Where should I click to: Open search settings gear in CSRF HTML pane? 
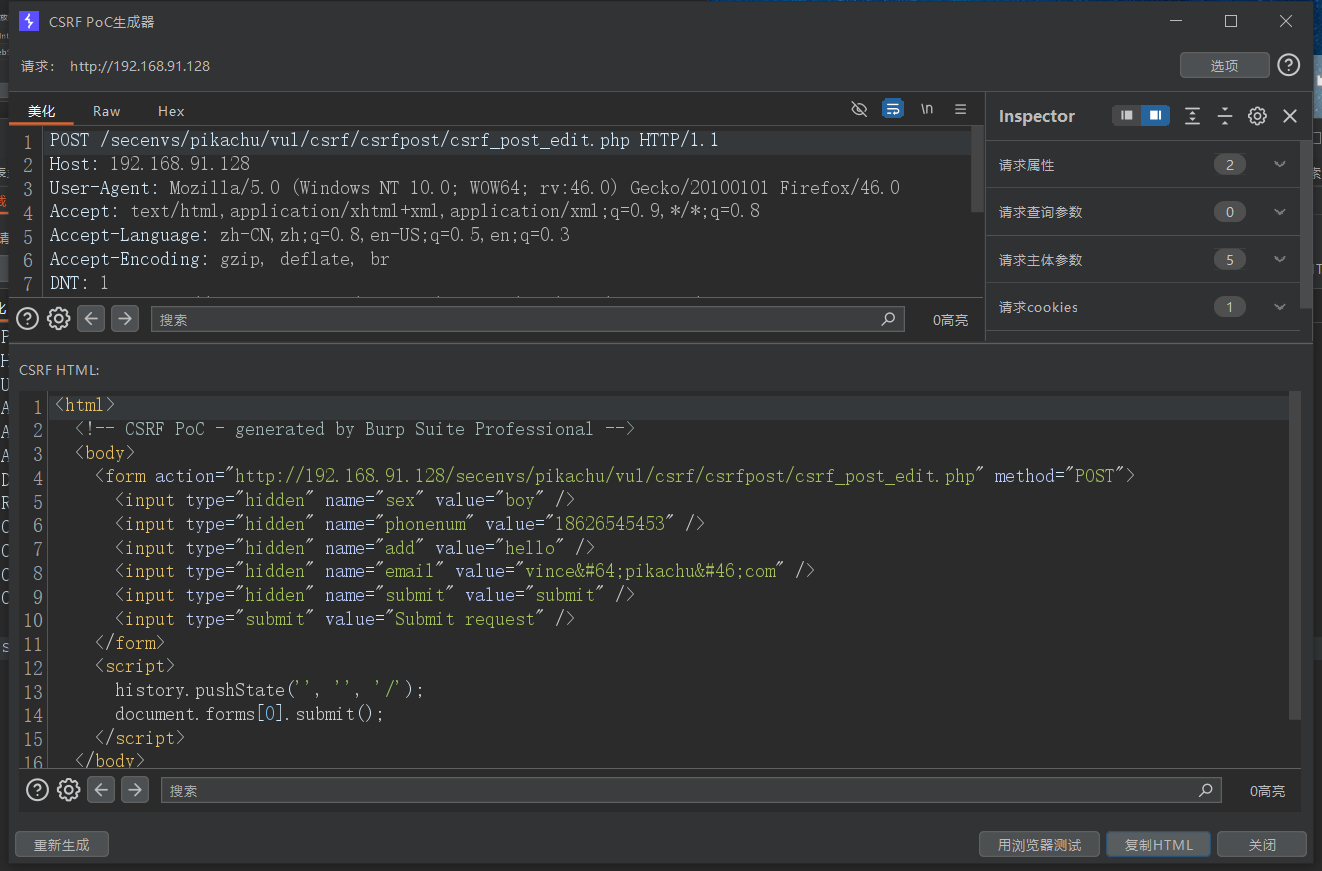click(69, 790)
